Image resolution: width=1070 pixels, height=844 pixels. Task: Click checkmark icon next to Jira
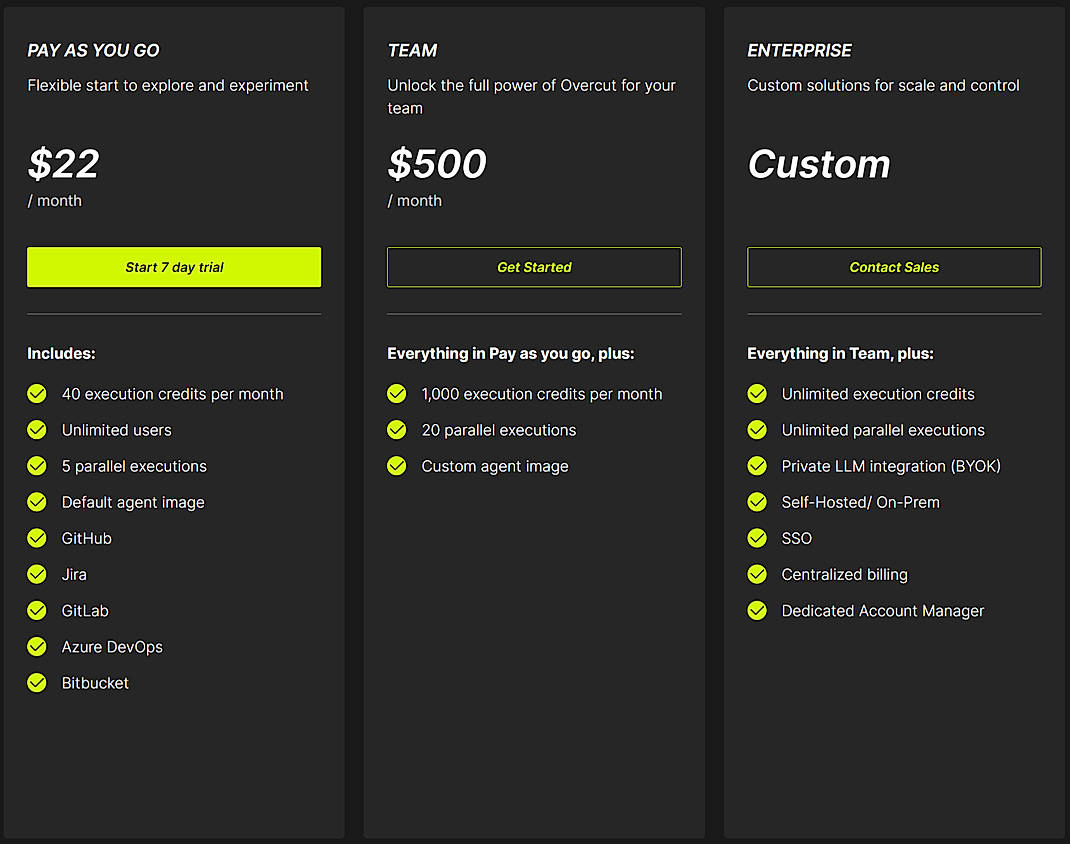point(37,574)
